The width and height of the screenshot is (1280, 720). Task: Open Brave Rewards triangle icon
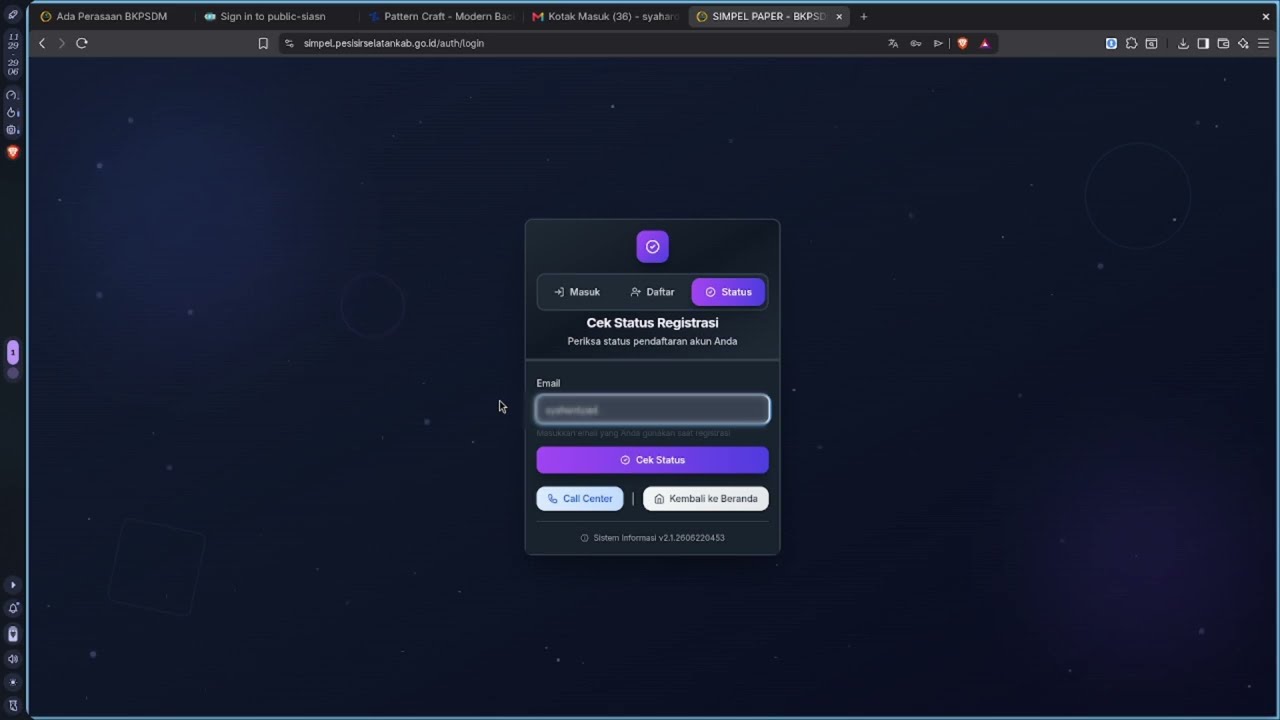[x=985, y=43]
